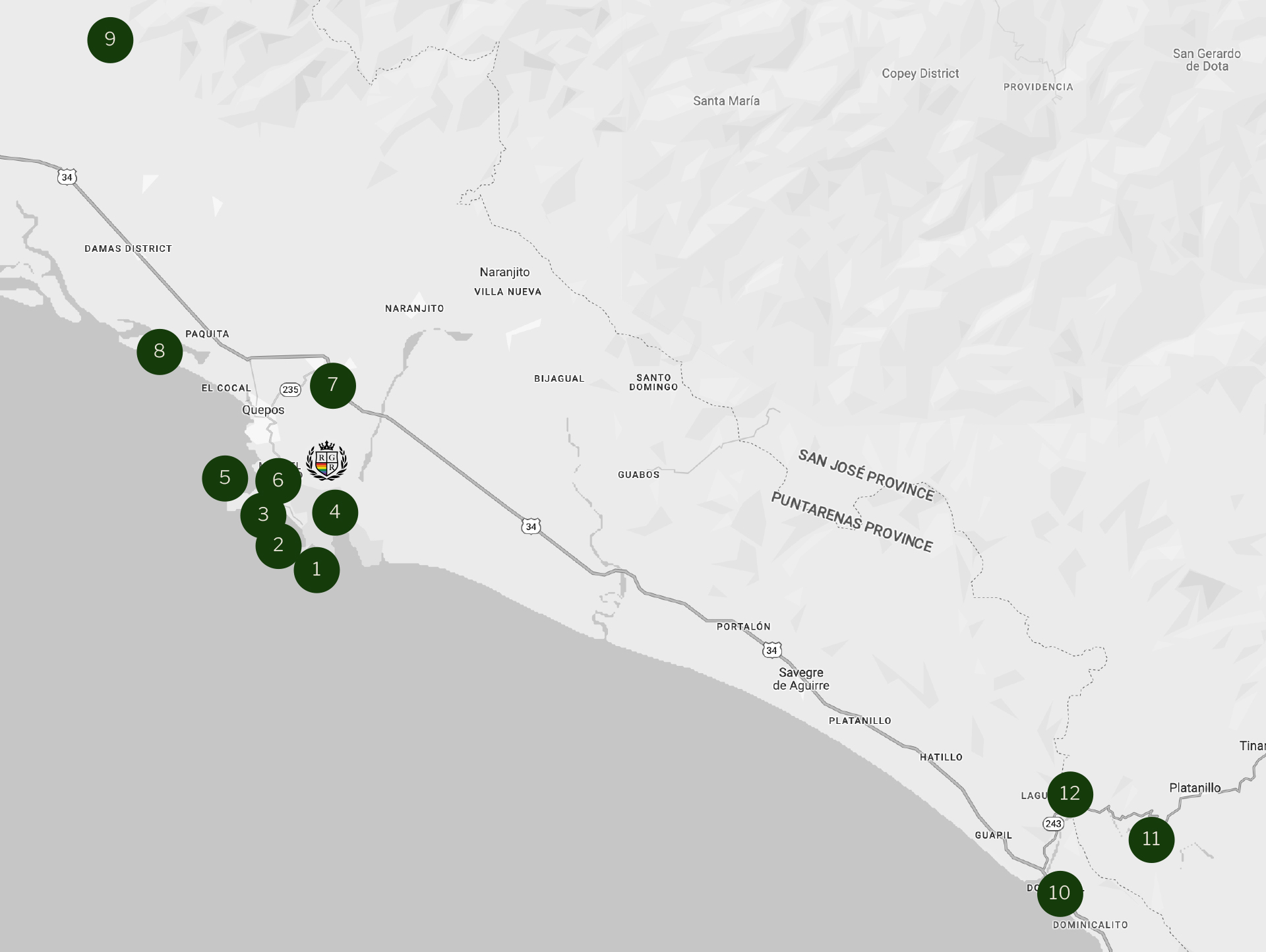Image resolution: width=1266 pixels, height=952 pixels.
Task: Click the Naranjito place label
Action: pos(504,272)
